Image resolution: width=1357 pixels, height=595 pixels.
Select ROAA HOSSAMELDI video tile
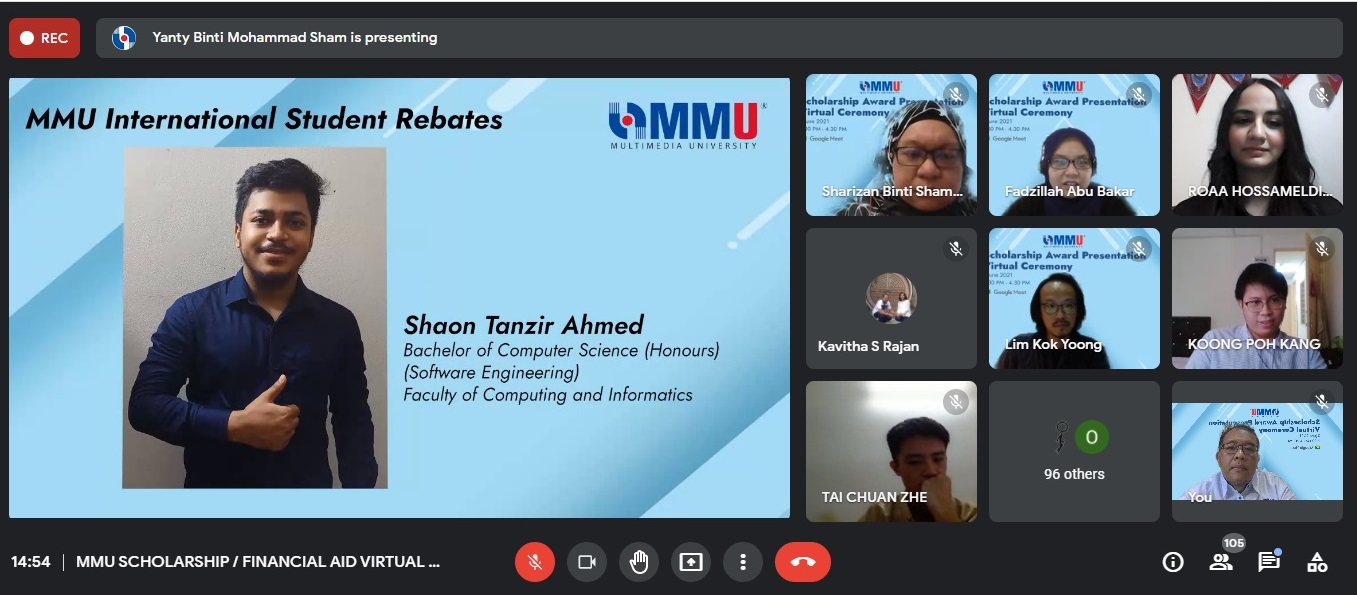(1257, 145)
